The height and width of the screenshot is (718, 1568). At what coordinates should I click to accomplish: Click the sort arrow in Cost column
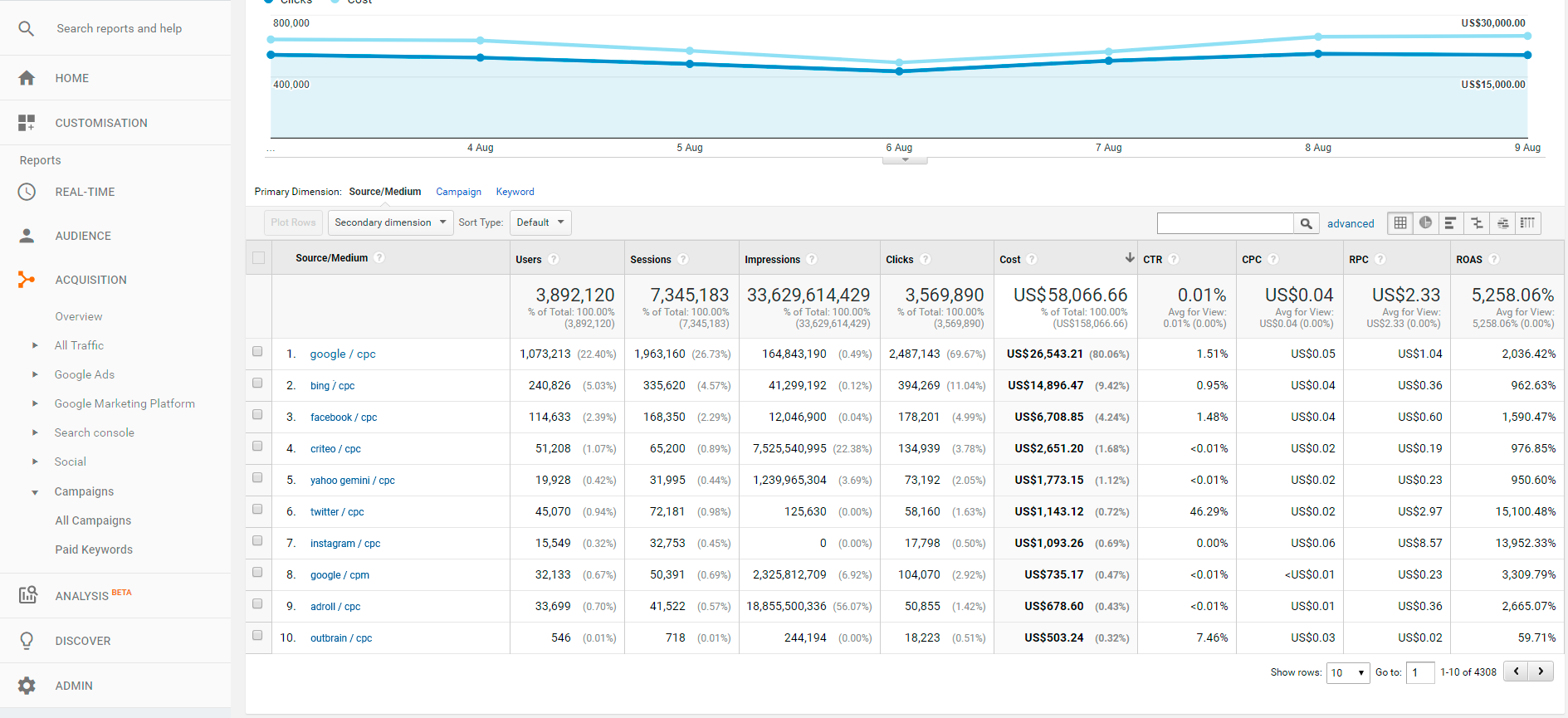[1130, 258]
